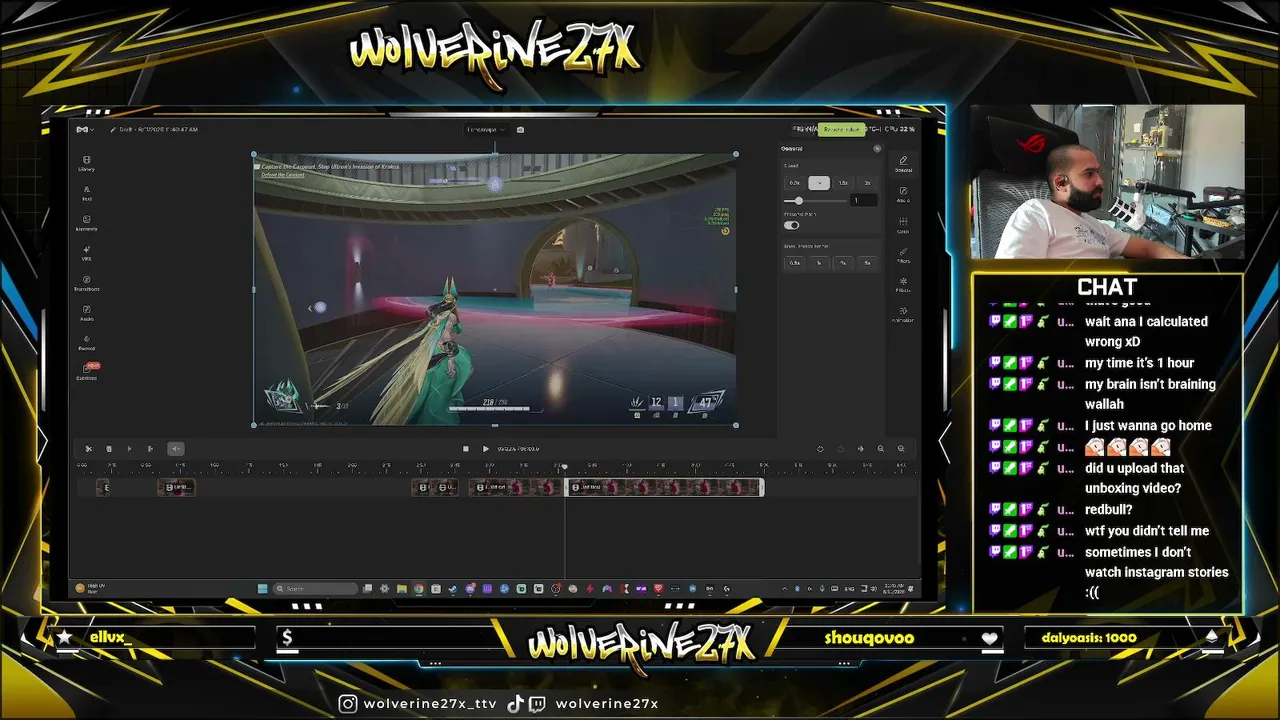Viewport: 1280px width, 720px height.
Task: Click the bottom-right corner handle of the preview
Action: point(736,425)
